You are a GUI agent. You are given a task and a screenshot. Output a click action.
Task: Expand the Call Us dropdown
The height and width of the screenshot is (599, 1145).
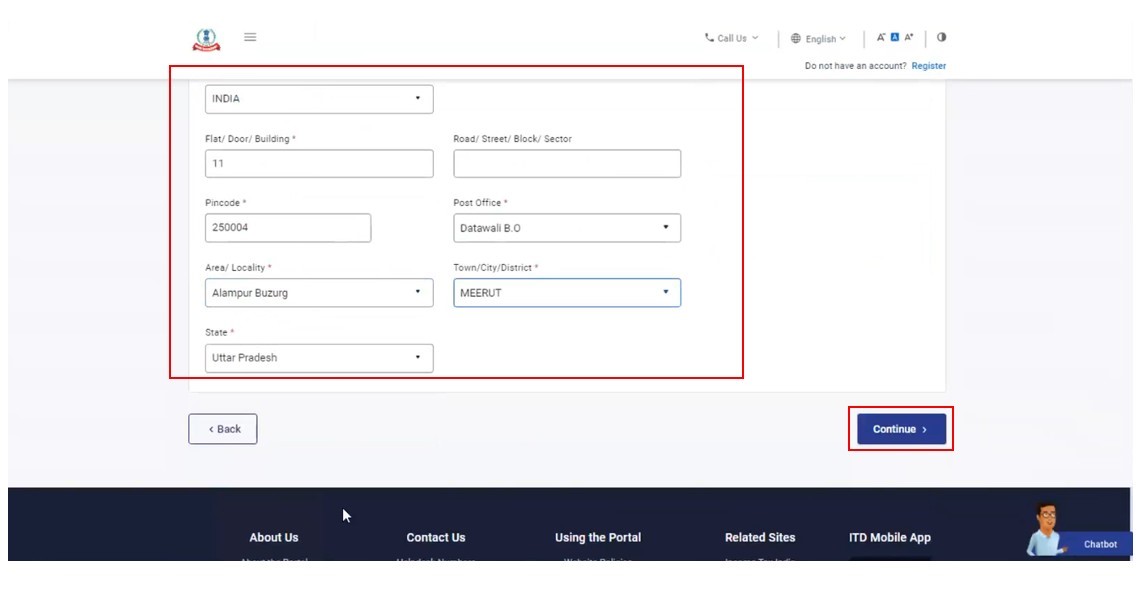coord(731,39)
